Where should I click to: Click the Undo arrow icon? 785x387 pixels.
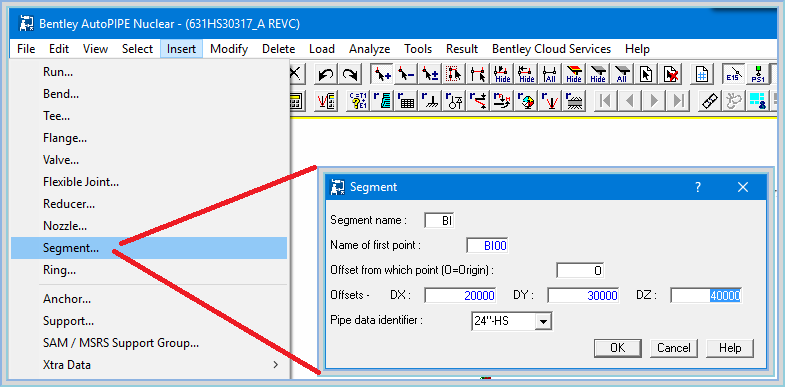(326, 75)
